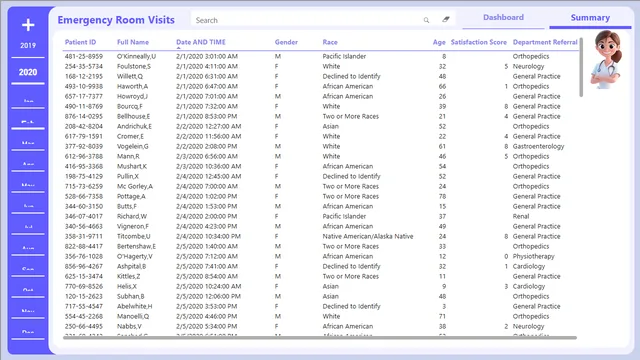Sort by the Full Name column header
The image size is (640, 360).
133,42
